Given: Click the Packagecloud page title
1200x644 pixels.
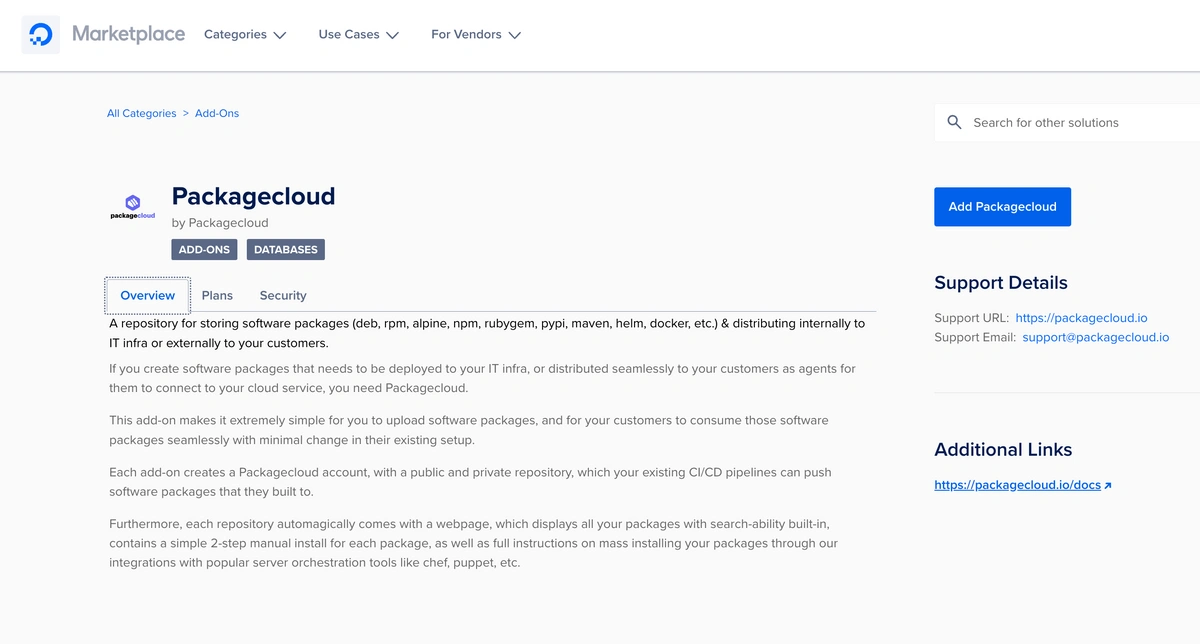Looking at the screenshot, I should click(254, 196).
